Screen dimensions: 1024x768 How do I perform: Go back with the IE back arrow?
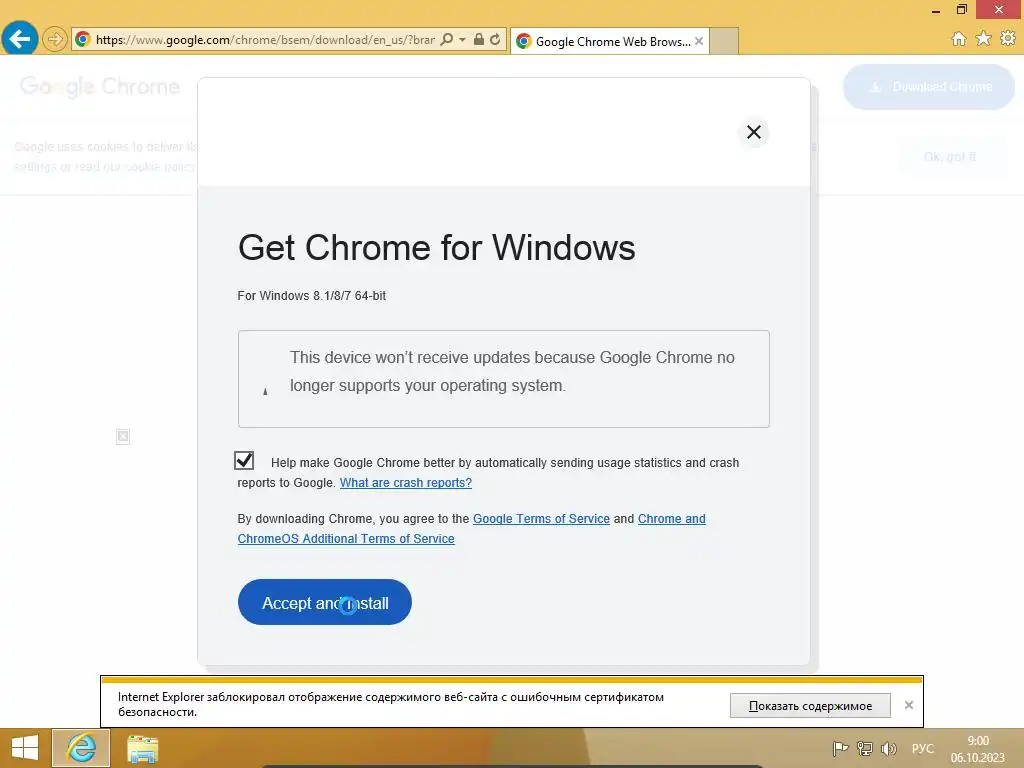20,39
